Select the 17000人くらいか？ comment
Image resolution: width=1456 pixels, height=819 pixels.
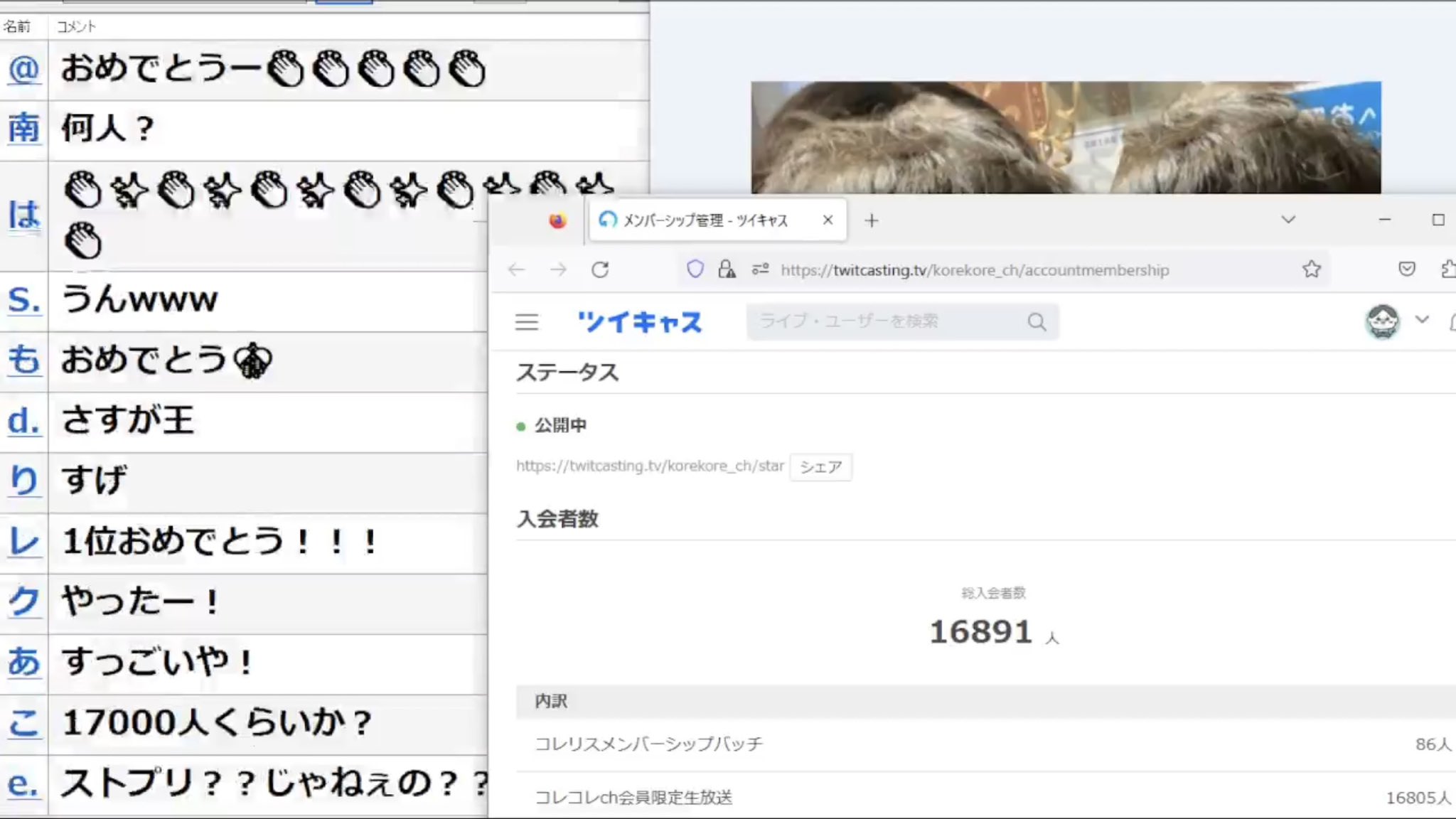coord(218,723)
